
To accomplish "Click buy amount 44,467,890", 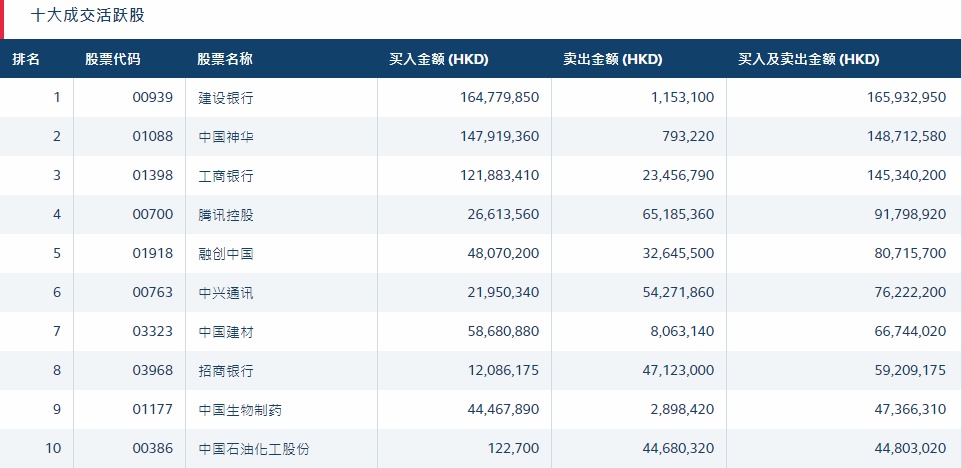I will click(x=503, y=409).
